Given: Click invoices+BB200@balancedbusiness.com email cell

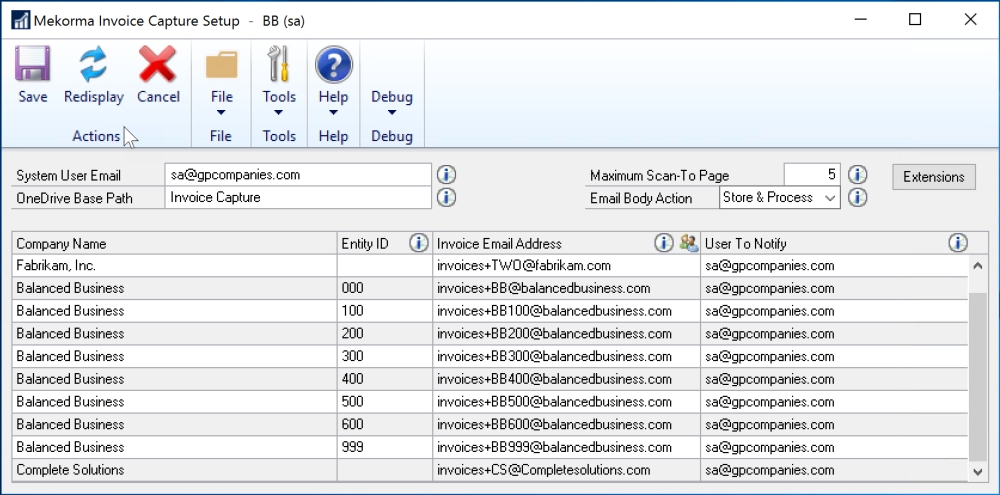Looking at the screenshot, I should 566,334.
